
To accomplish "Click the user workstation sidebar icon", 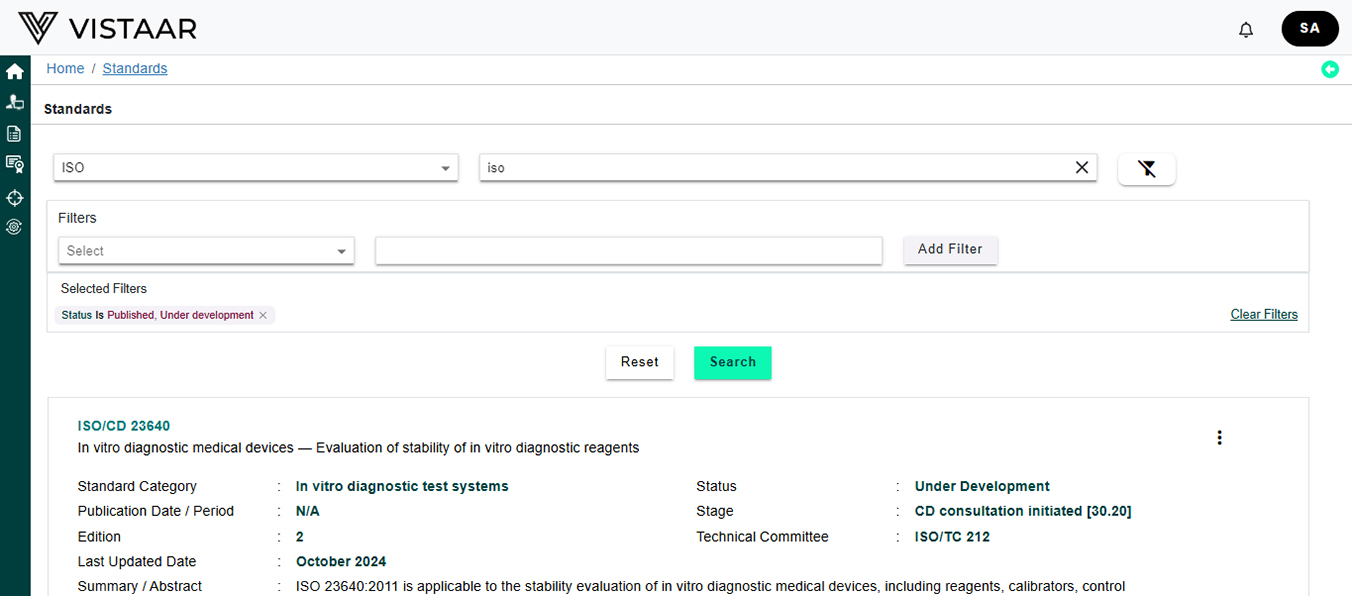I will point(15,102).
